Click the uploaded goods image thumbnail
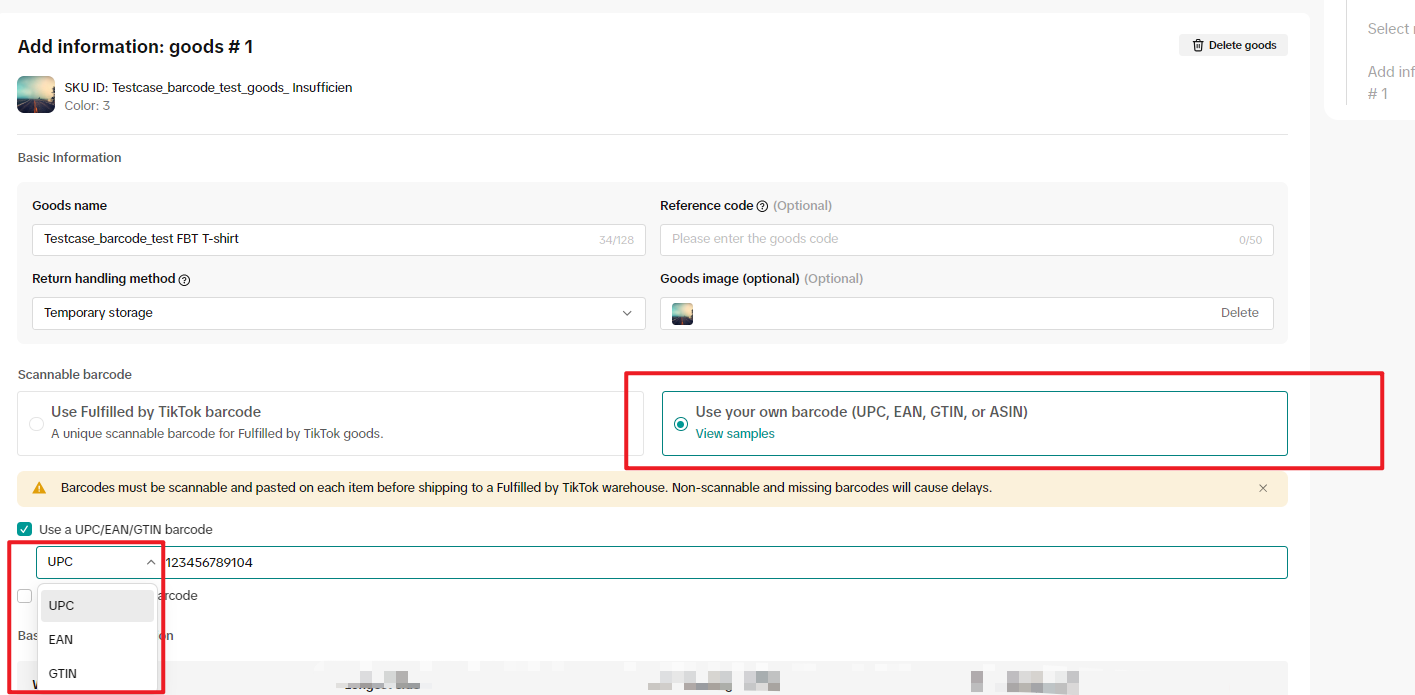This screenshot has height=695, width=1415. 683,314
